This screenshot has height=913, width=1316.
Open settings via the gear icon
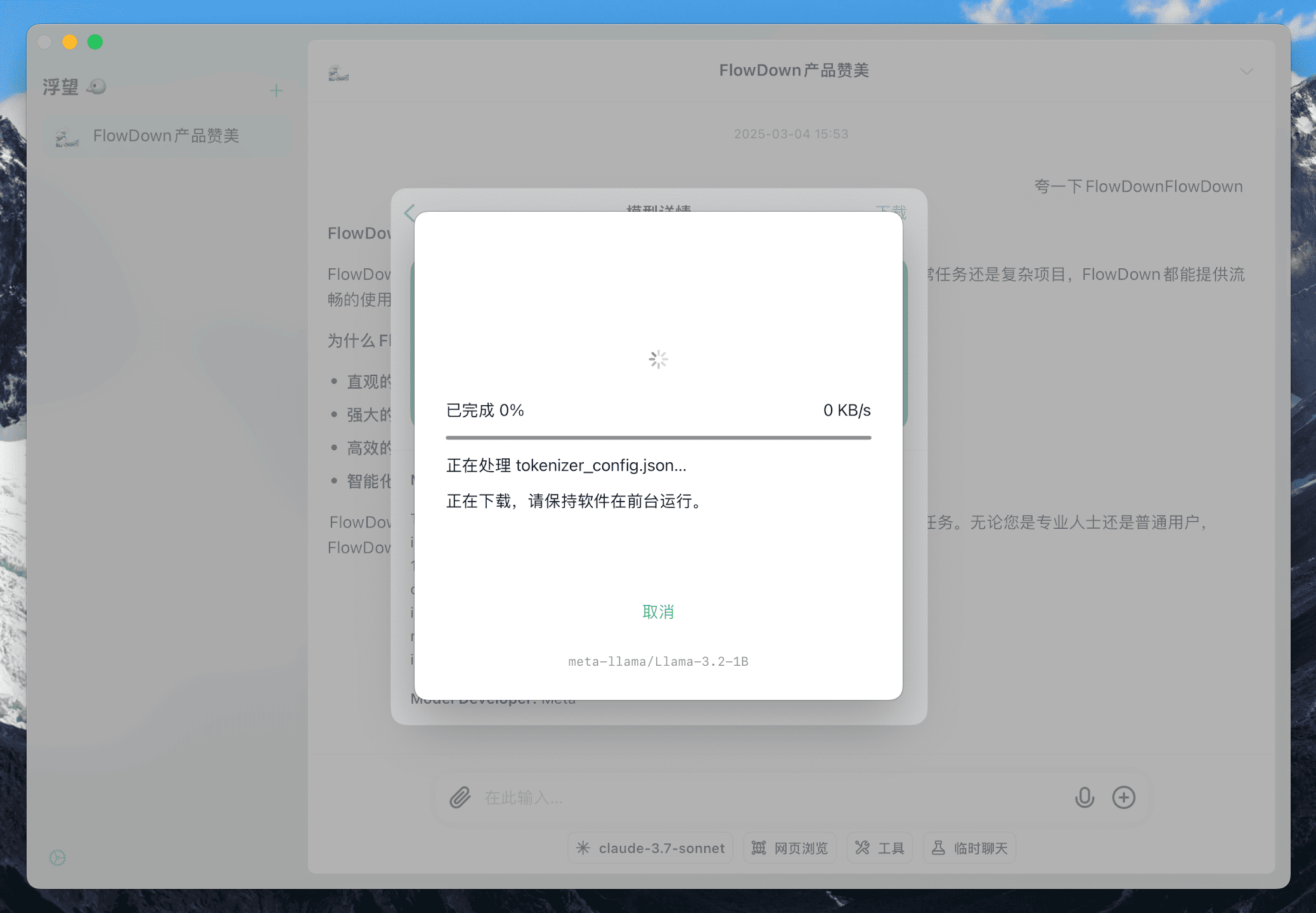(x=58, y=858)
